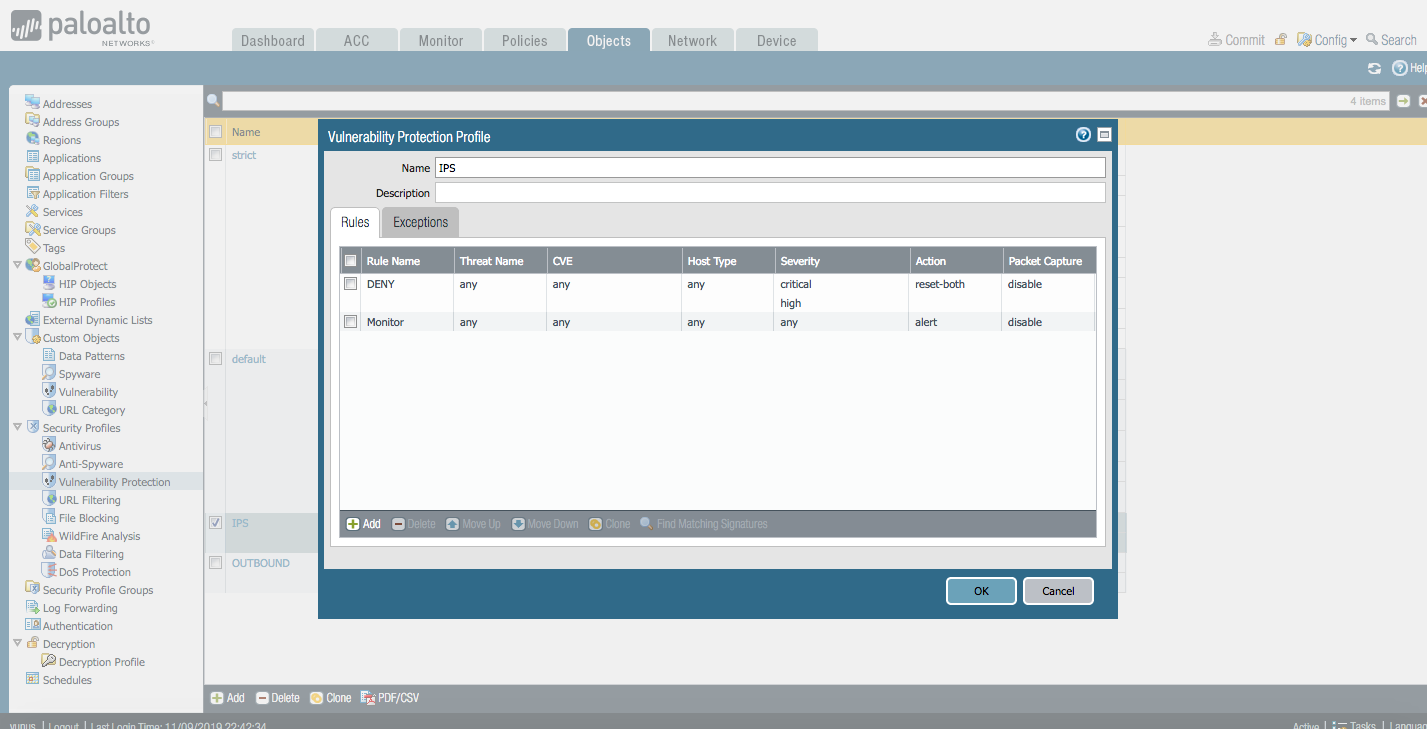Open the Policies tab
The height and width of the screenshot is (729, 1427).
tap(524, 41)
